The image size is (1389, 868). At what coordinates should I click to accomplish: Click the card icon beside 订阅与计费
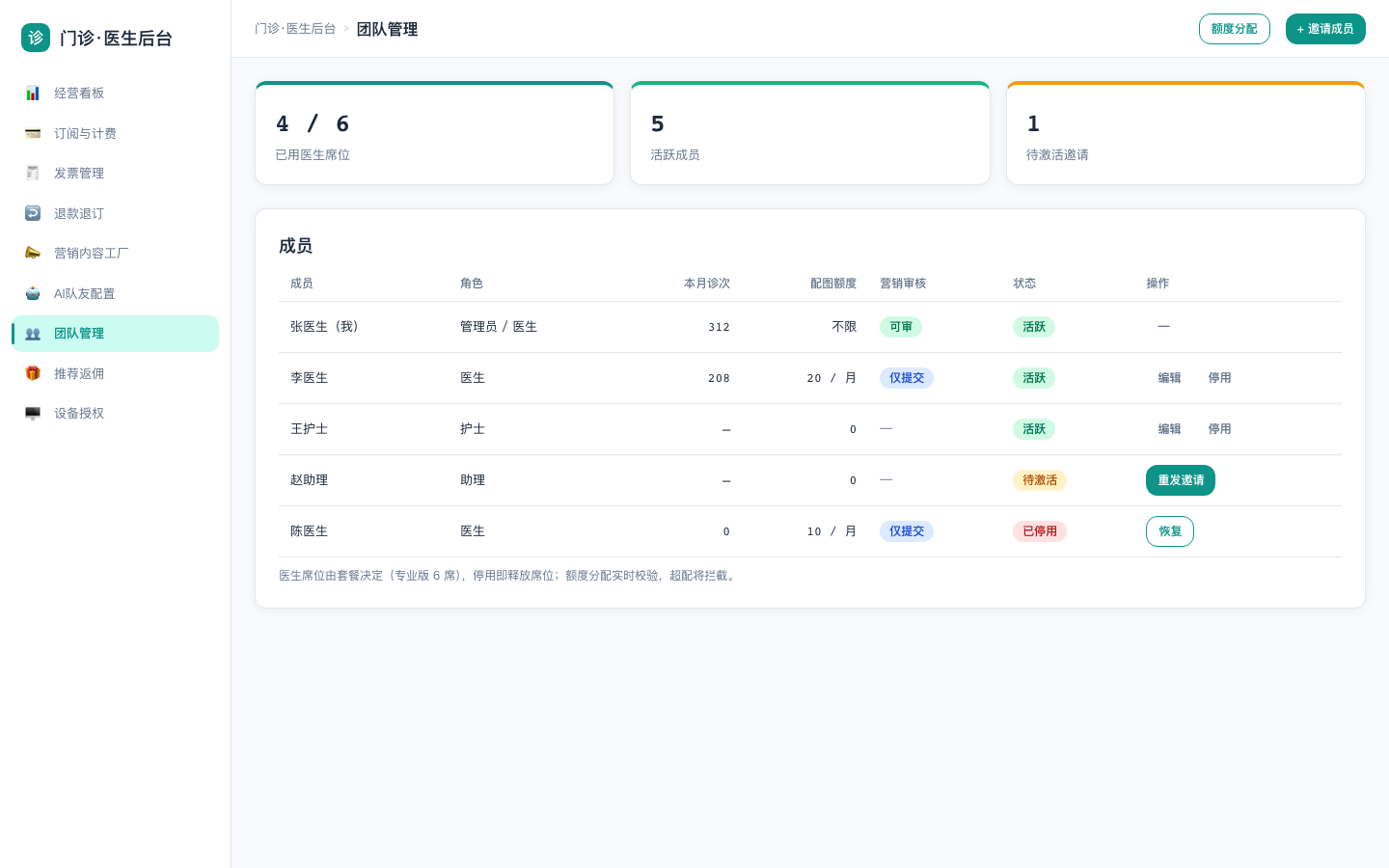coord(33,133)
